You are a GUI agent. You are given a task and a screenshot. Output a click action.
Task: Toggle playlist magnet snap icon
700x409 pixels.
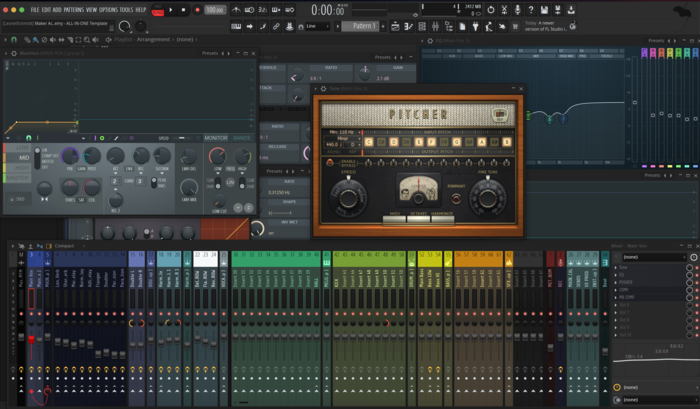[x=14, y=40]
